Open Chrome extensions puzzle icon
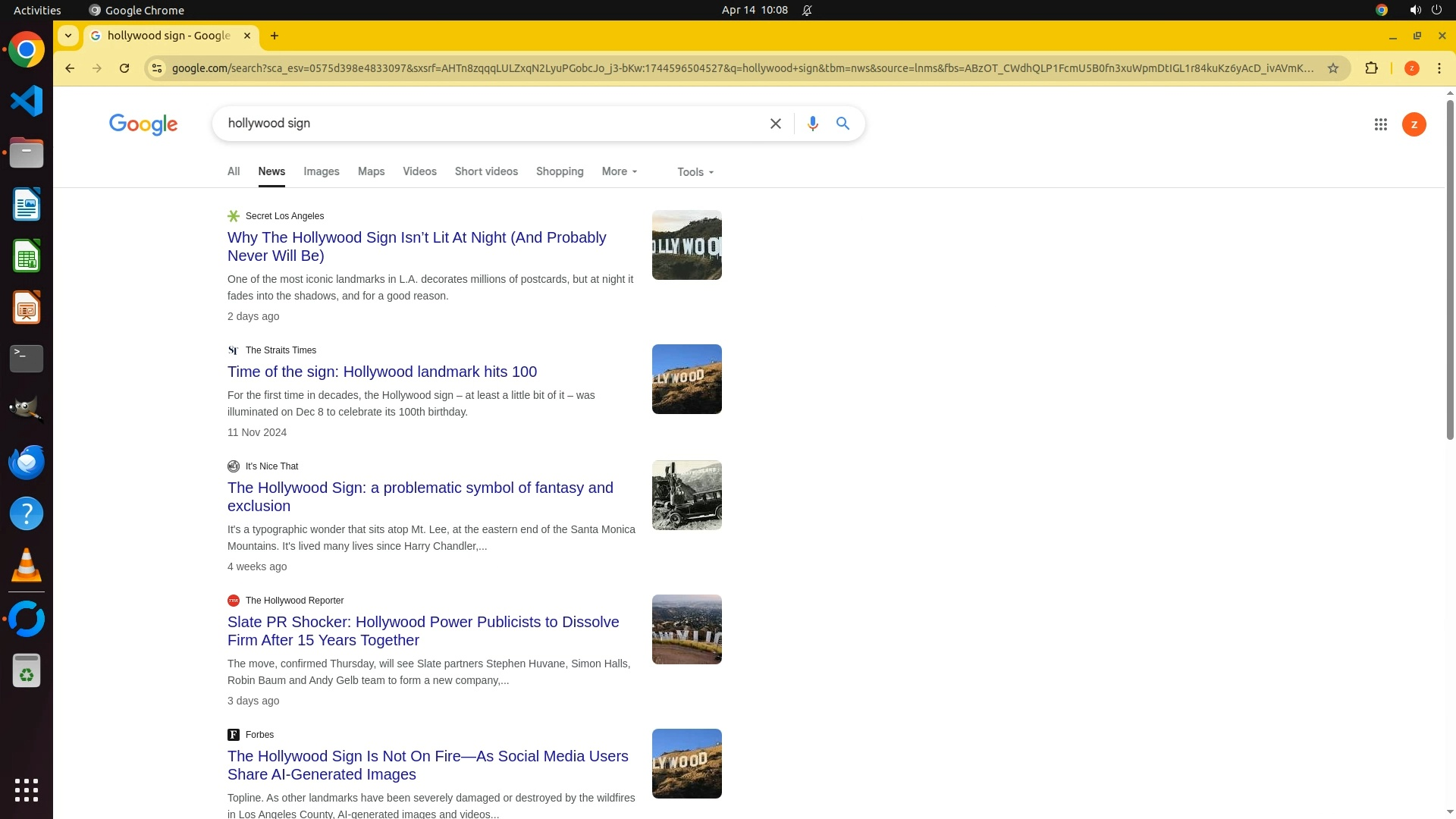Viewport: 1456px width, 819px height. click(x=1371, y=68)
